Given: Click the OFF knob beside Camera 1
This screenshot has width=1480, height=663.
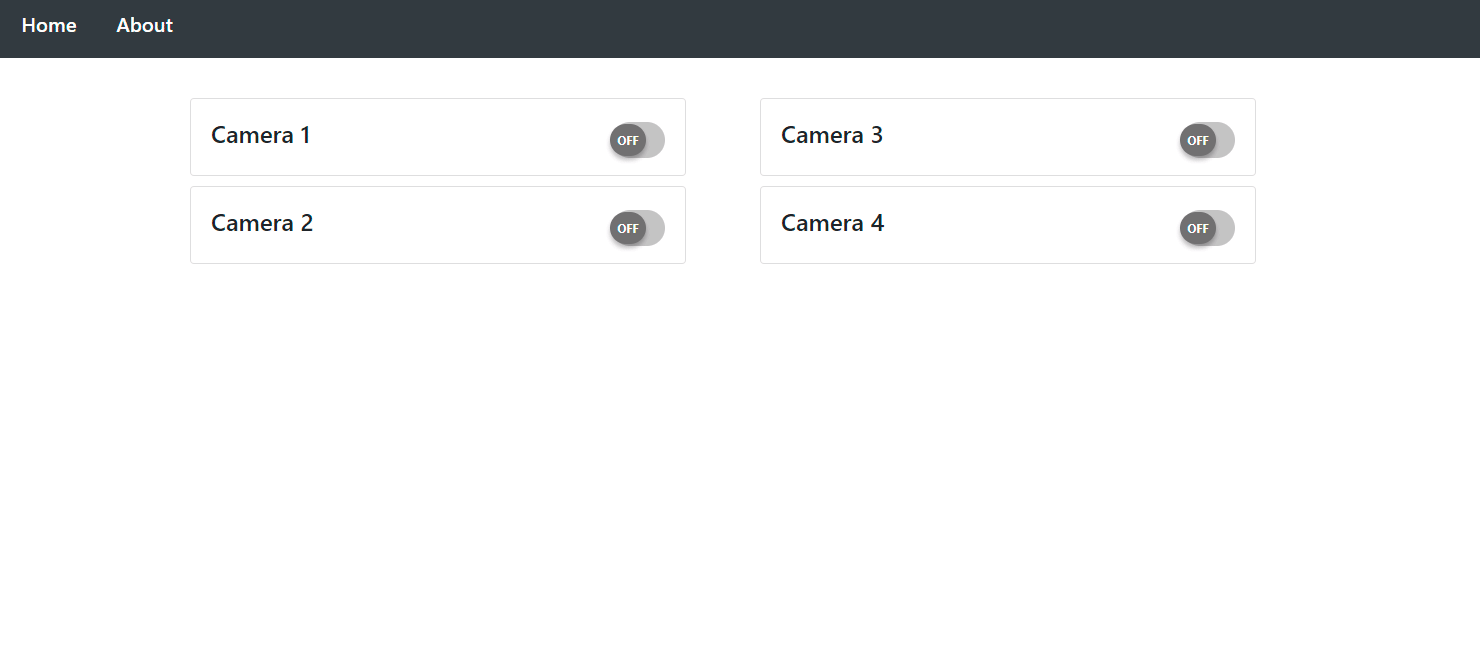Looking at the screenshot, I should coord(628,140).
